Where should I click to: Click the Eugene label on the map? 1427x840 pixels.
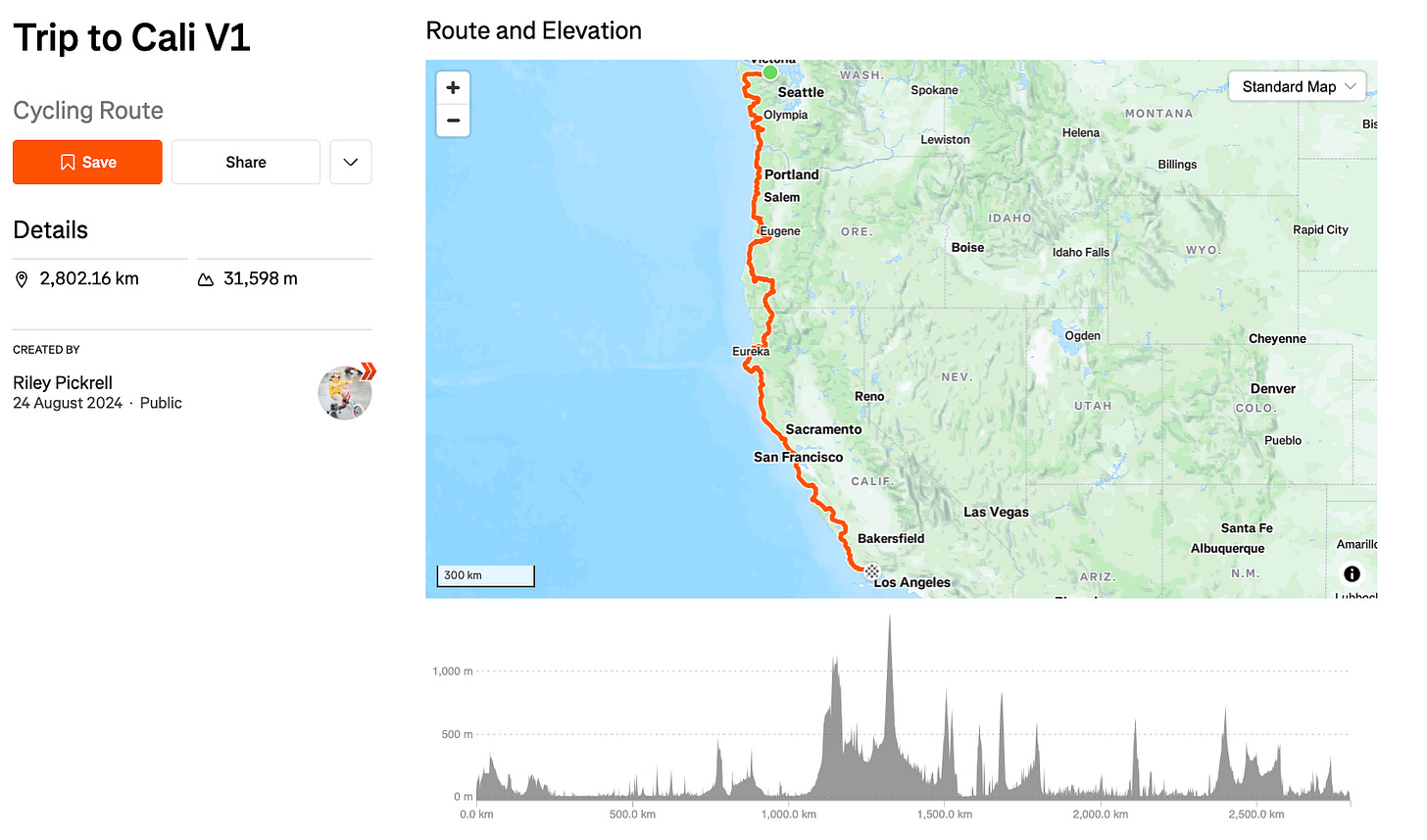click(x=780, y=231)
